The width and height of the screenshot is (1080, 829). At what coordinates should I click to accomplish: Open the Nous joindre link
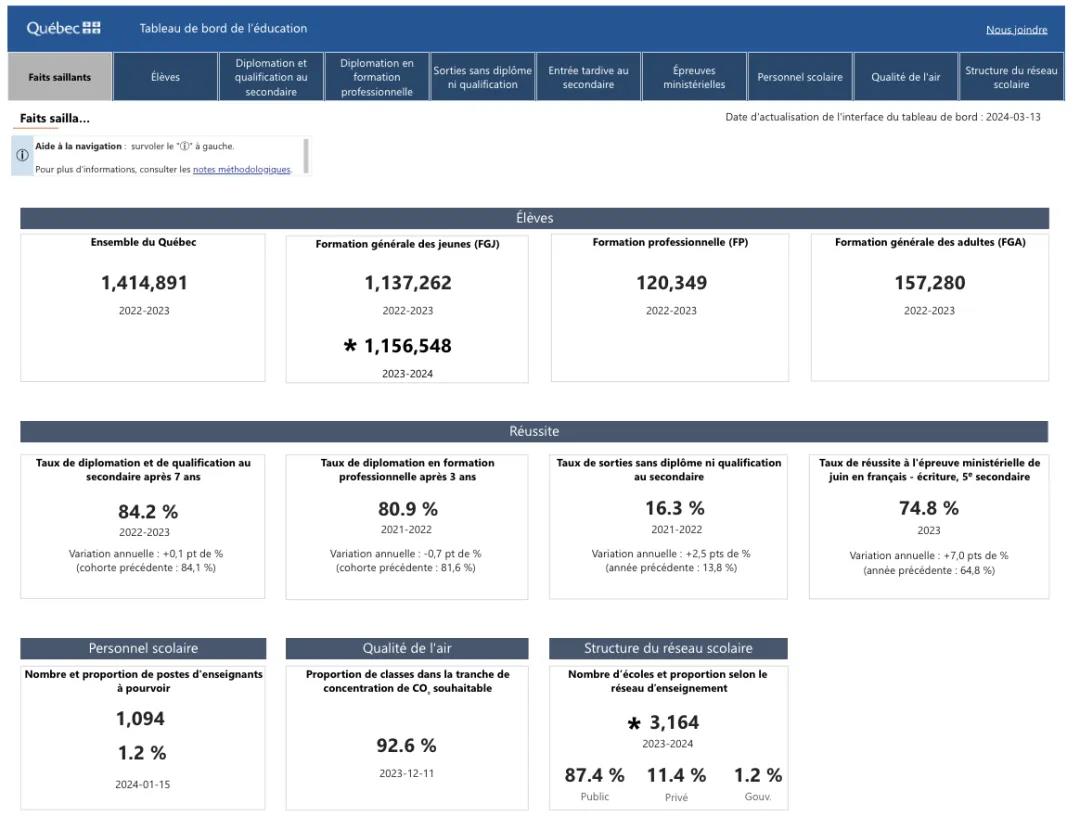click(1016, 30)
